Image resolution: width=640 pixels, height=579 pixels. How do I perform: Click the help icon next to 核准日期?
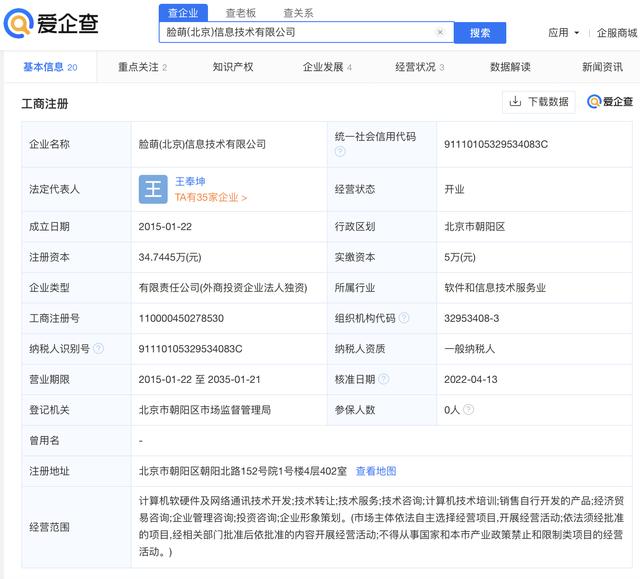click(384, 379)
